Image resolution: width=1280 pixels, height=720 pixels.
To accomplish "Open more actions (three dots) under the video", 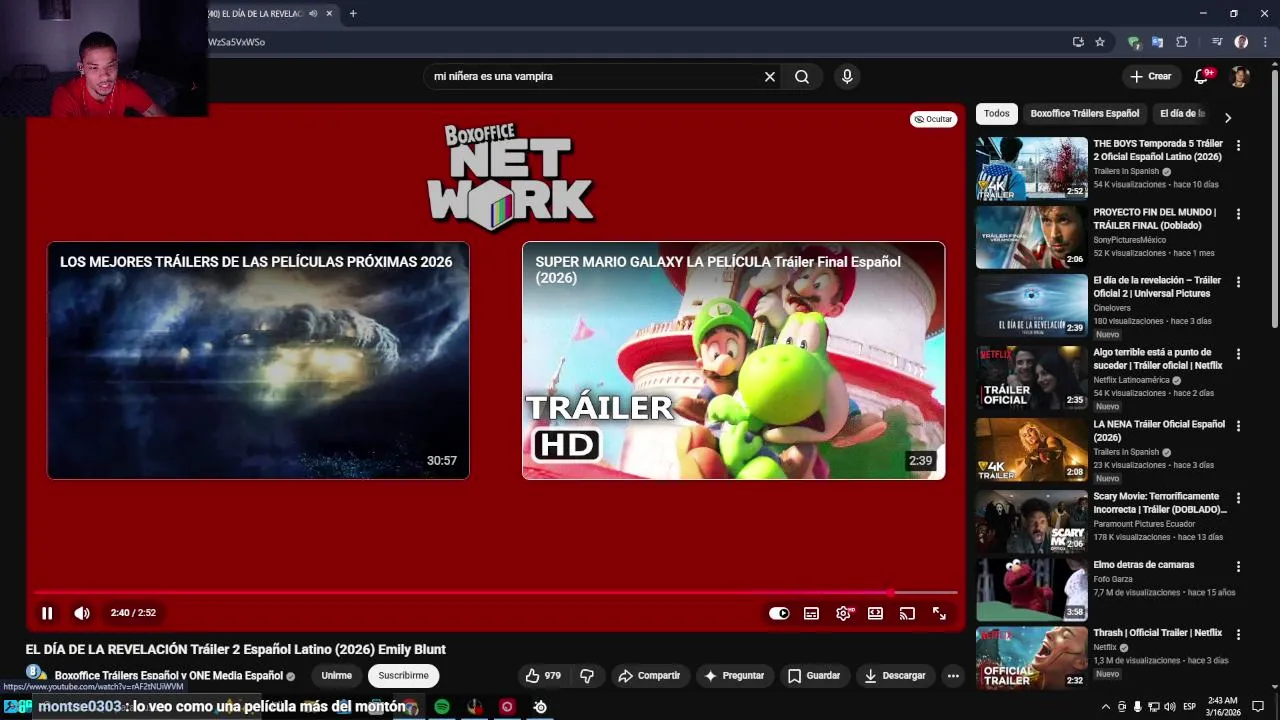I will 953,676.
